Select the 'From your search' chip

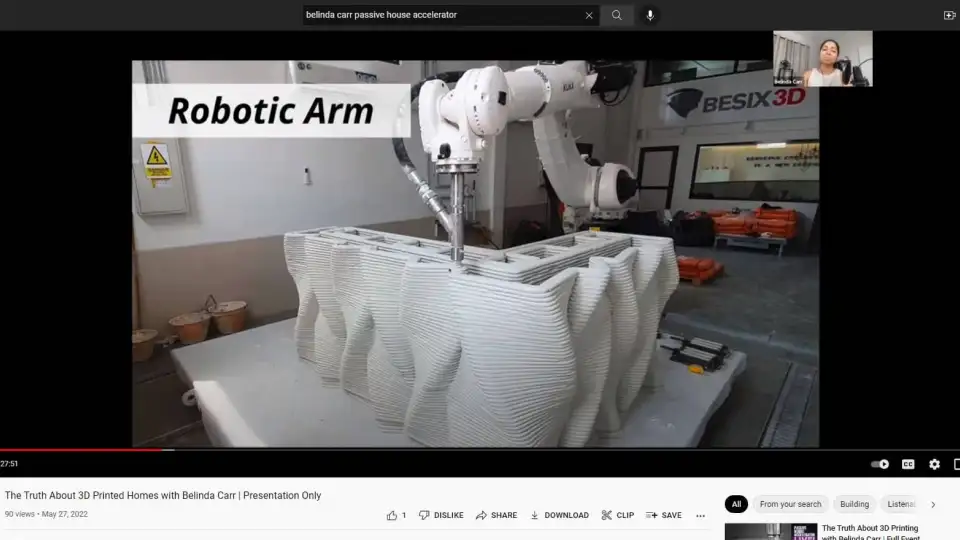(x=790, y=504)
